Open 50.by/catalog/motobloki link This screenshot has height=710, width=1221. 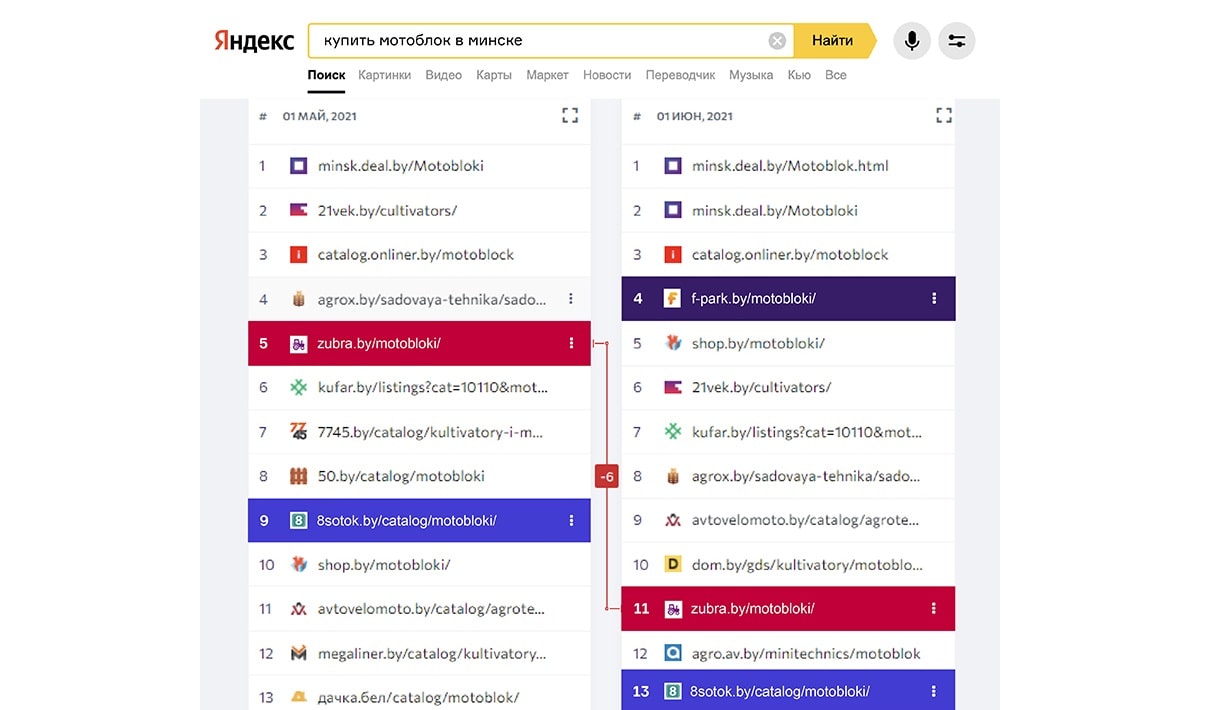[x=401, y=476]
